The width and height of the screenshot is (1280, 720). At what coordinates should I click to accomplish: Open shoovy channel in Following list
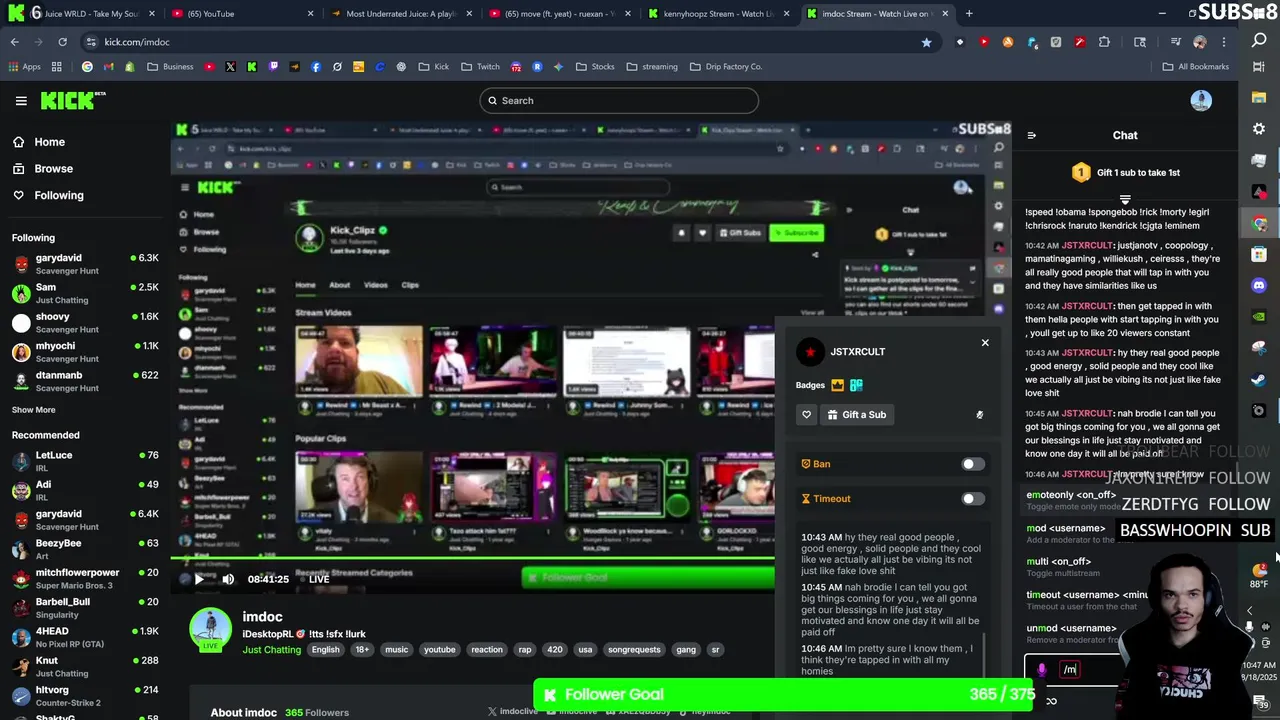[x=85, y=322]
